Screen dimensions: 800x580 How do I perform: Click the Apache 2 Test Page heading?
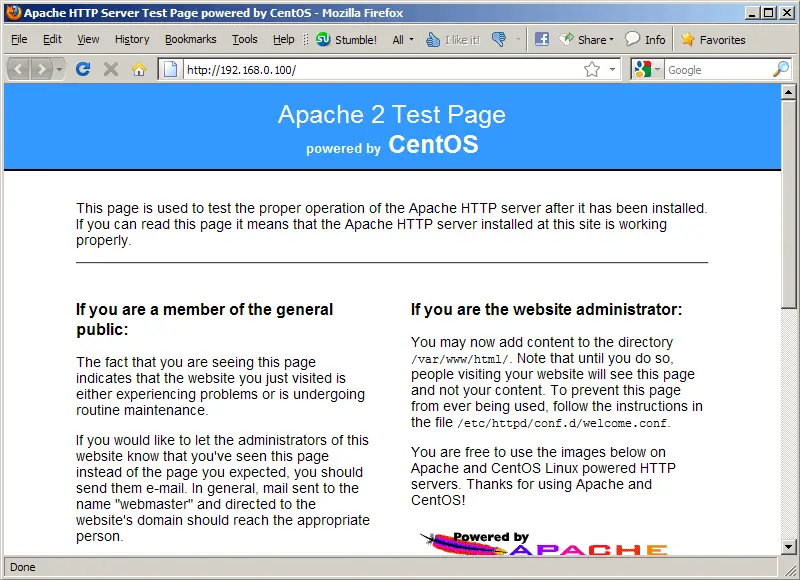coord(392,114)
